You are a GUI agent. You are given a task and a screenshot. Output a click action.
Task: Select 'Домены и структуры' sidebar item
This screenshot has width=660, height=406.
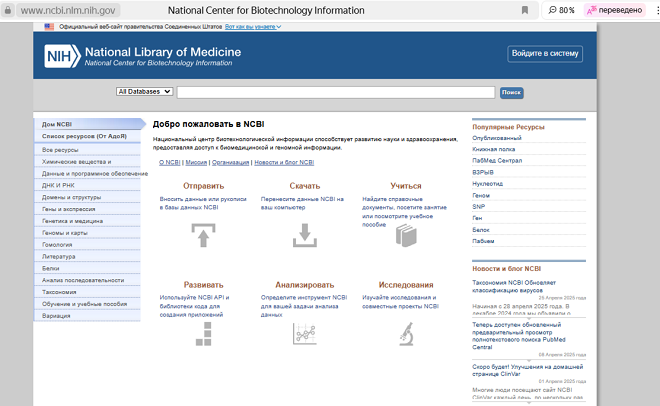(87, 197)
